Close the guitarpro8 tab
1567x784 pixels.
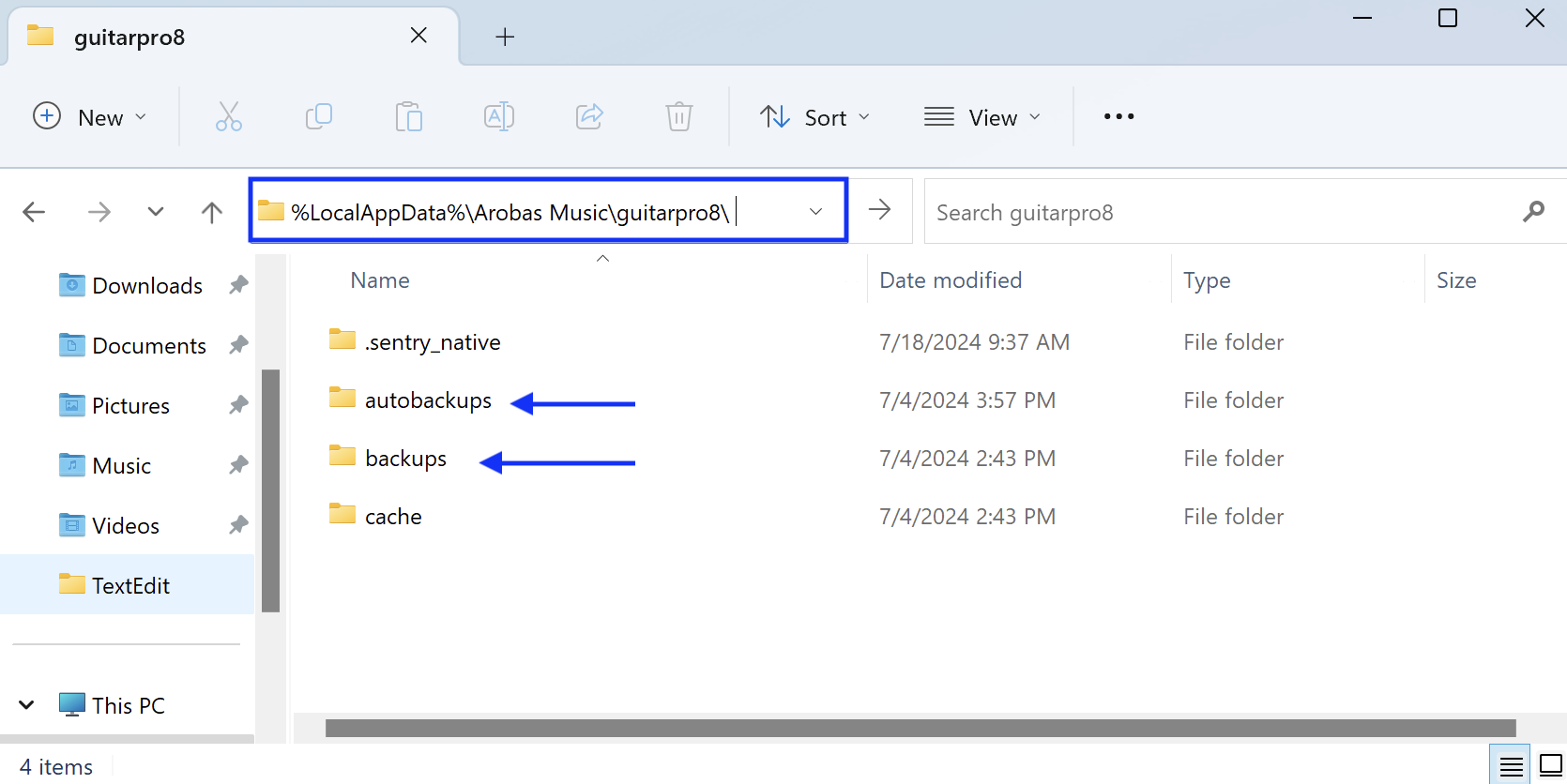click(418, 36)
